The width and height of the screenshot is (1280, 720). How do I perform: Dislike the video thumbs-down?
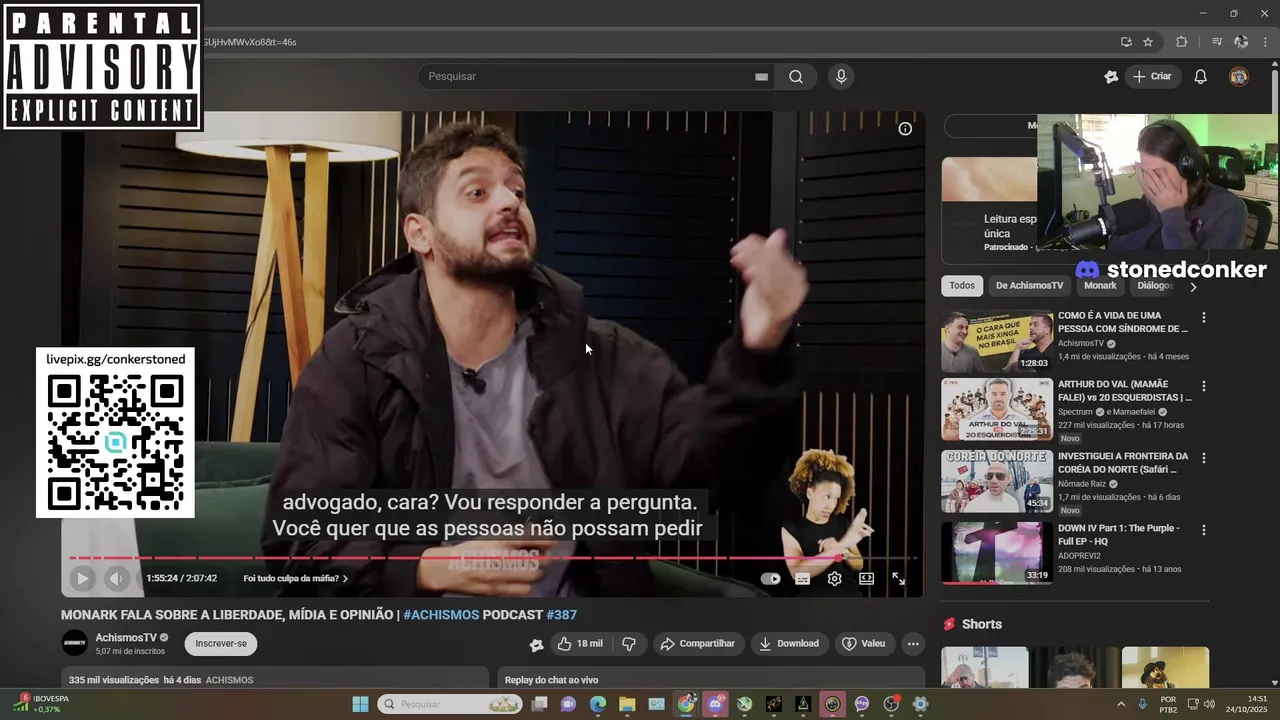point(629,644)
